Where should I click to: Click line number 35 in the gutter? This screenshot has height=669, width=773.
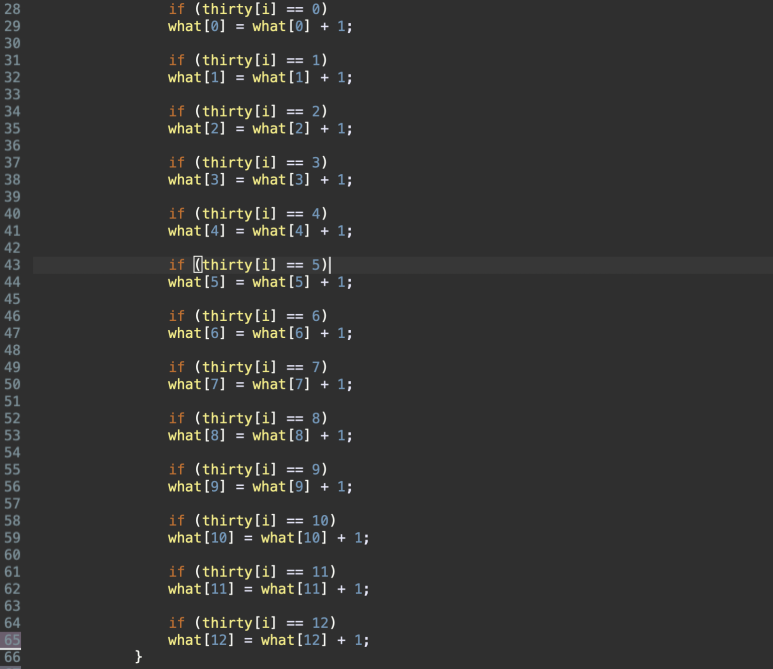pyautogui.click(x=12, y=129)
